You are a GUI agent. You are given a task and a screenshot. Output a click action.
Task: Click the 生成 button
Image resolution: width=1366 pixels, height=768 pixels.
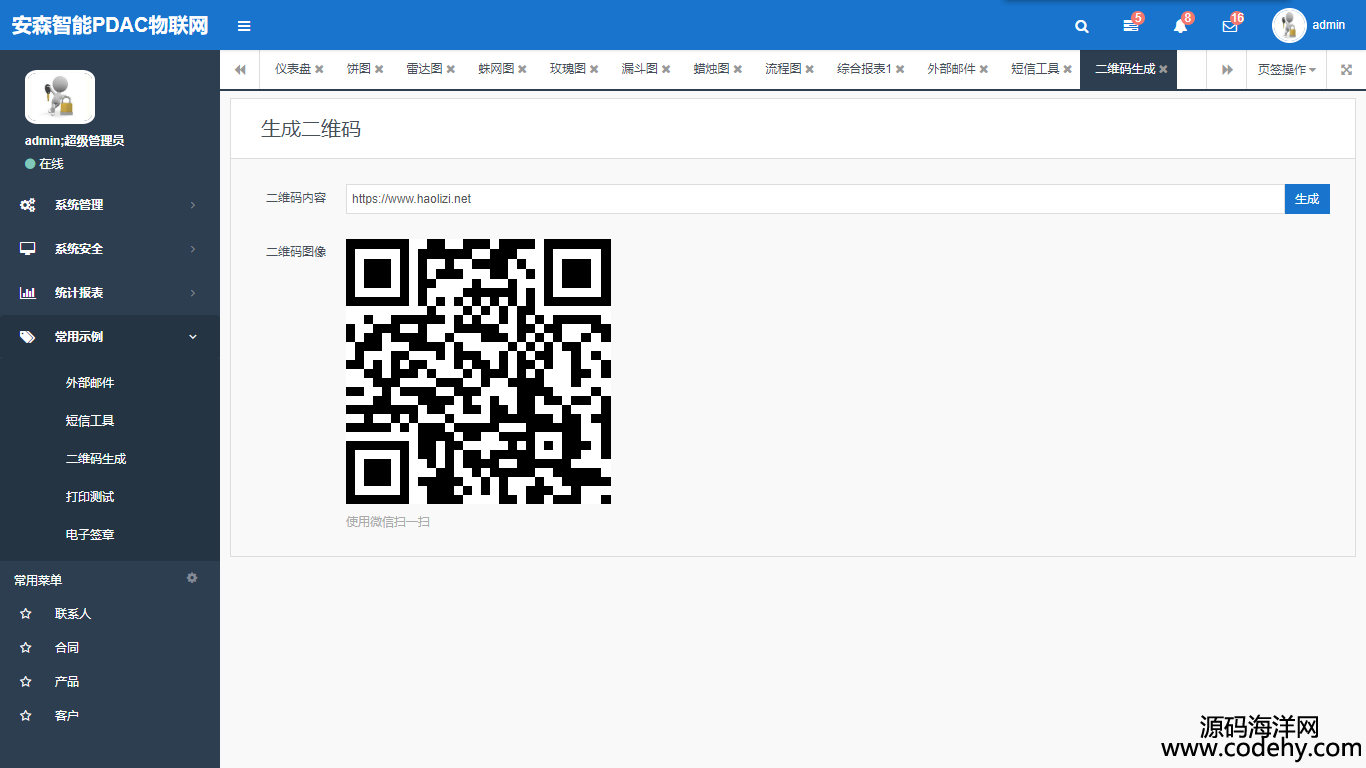[1307, 199]
